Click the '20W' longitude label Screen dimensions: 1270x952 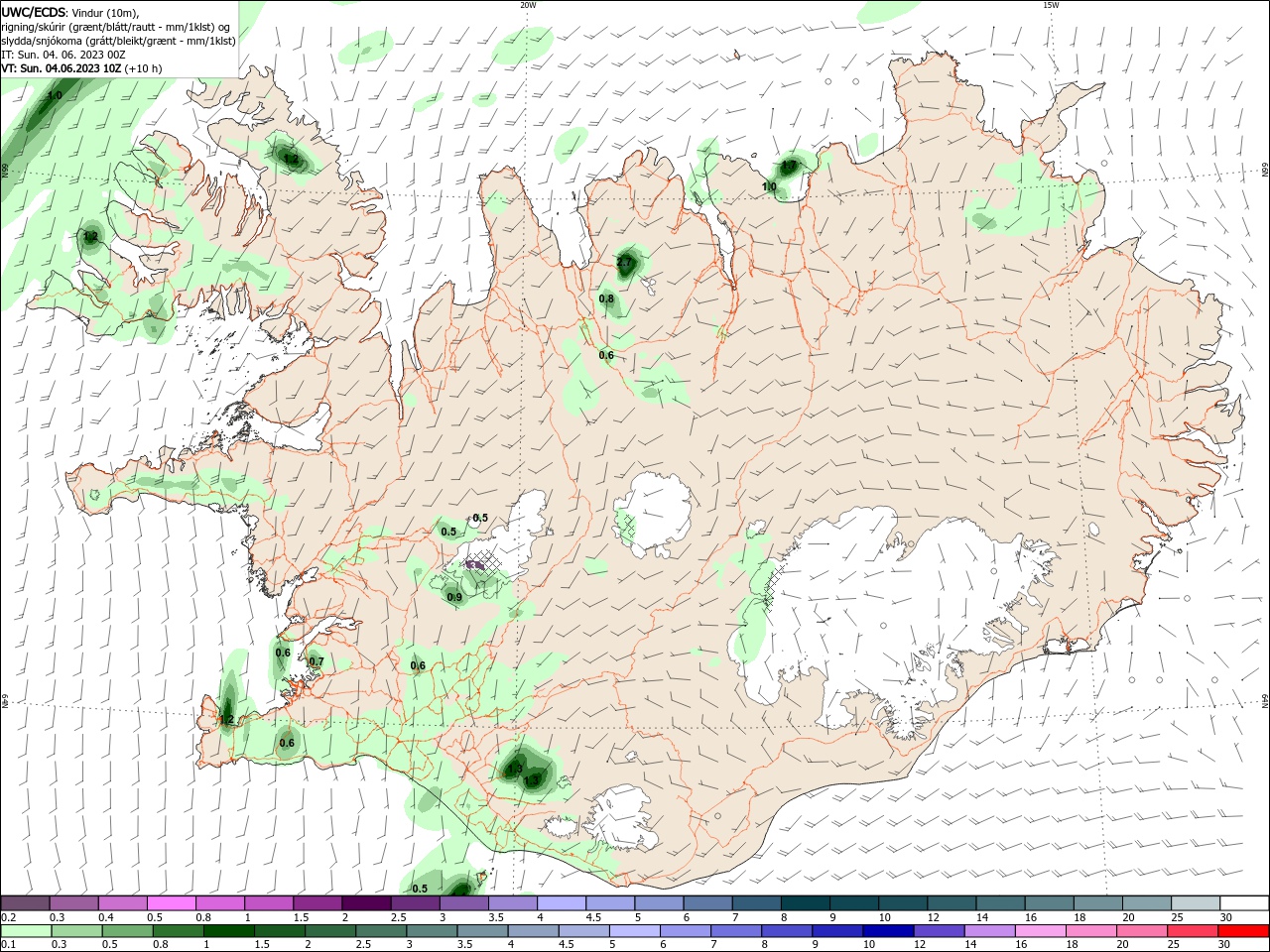(528, 5)
